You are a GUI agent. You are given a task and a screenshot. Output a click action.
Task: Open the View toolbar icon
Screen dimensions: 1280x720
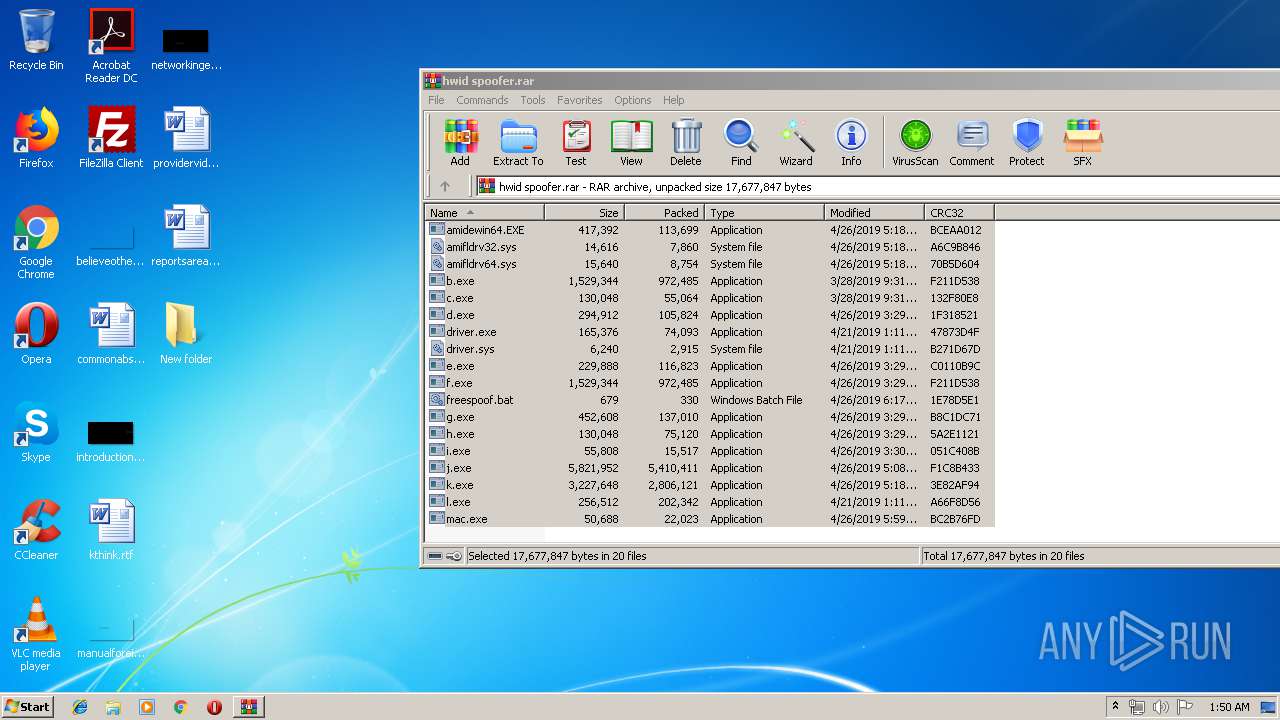click(x=631, y=142)
